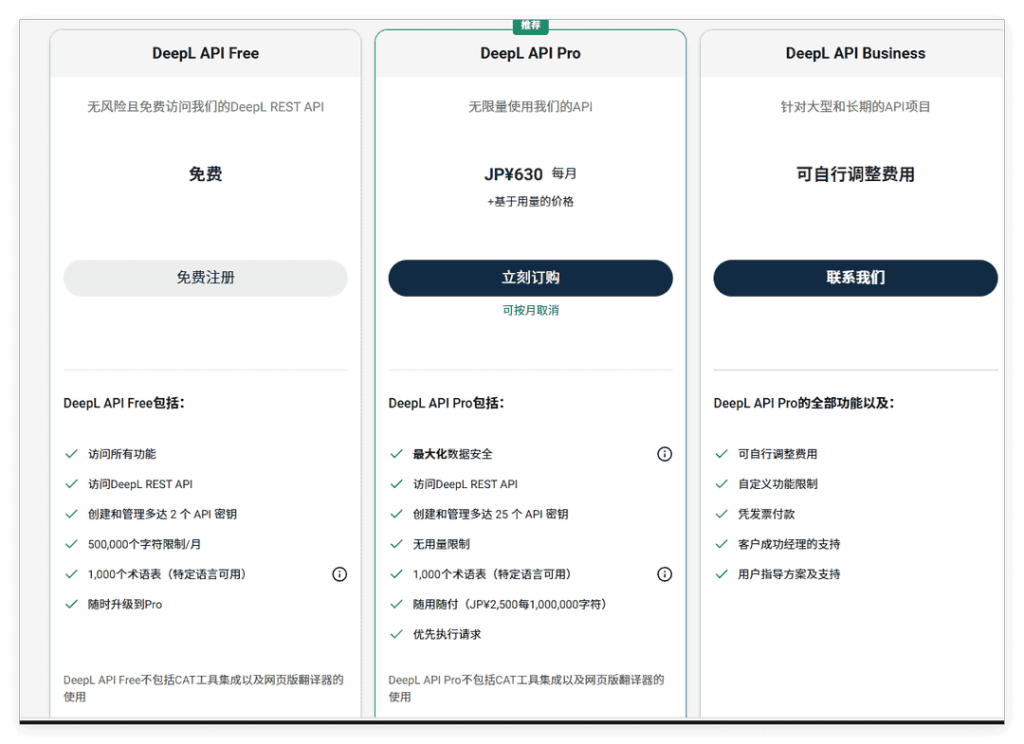Viewport: 1024px width, 744px height.
Task: Click the 免费注册 button
Action: click(x=205, y=278)
